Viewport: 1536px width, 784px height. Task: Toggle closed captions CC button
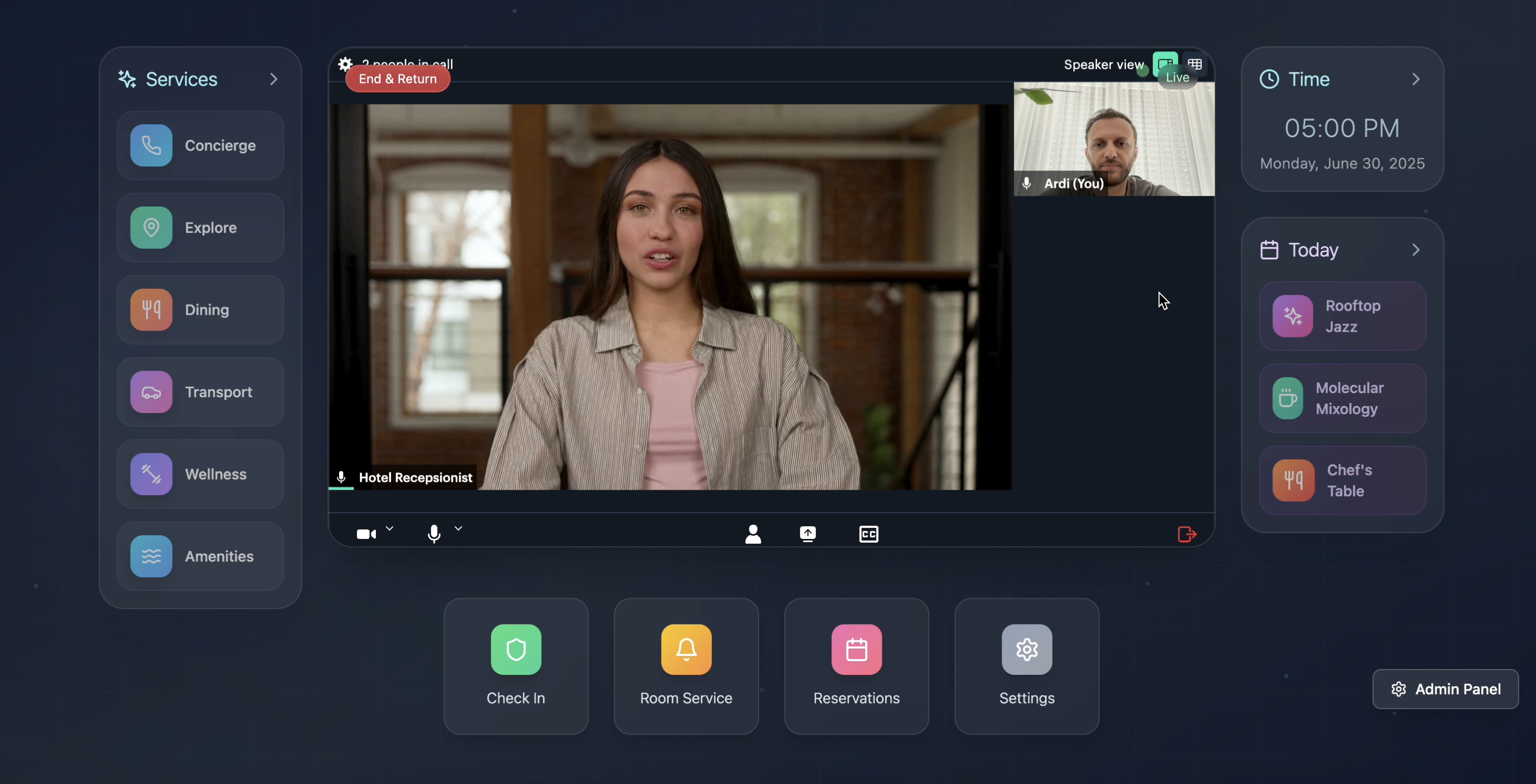[x=868, y=534]
